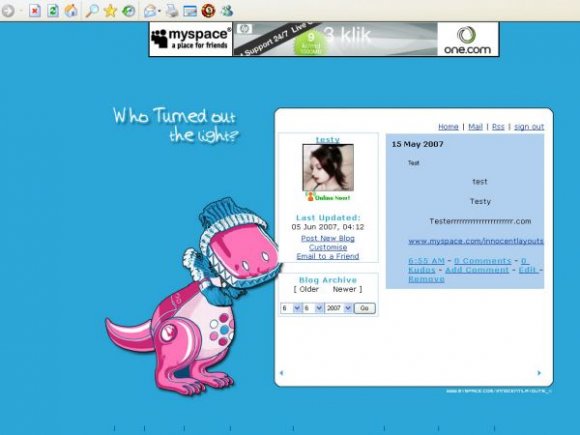Click the Add Comment link

[477, 270]
